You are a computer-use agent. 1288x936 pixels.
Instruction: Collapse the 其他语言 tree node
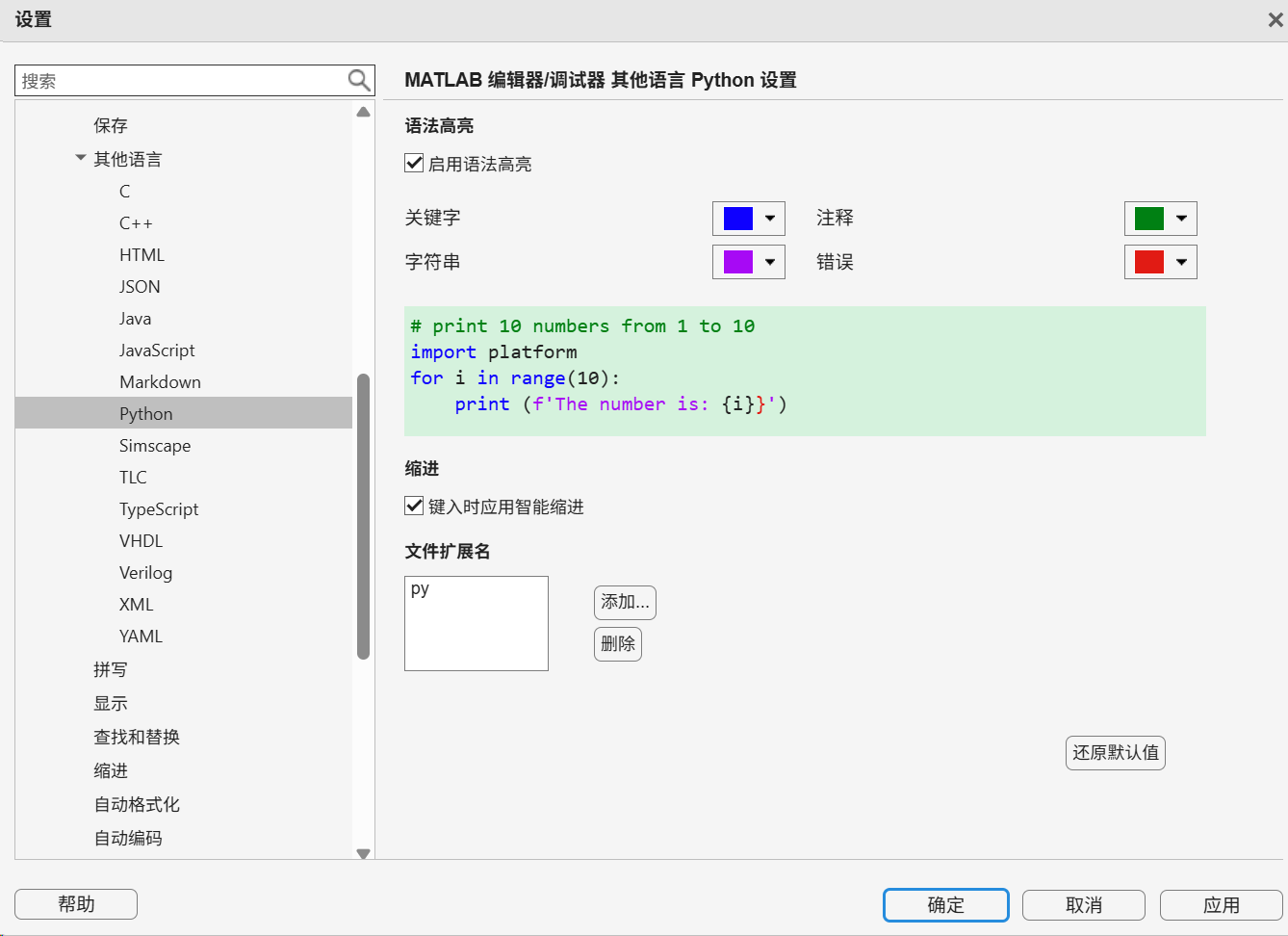click(81, 158)
